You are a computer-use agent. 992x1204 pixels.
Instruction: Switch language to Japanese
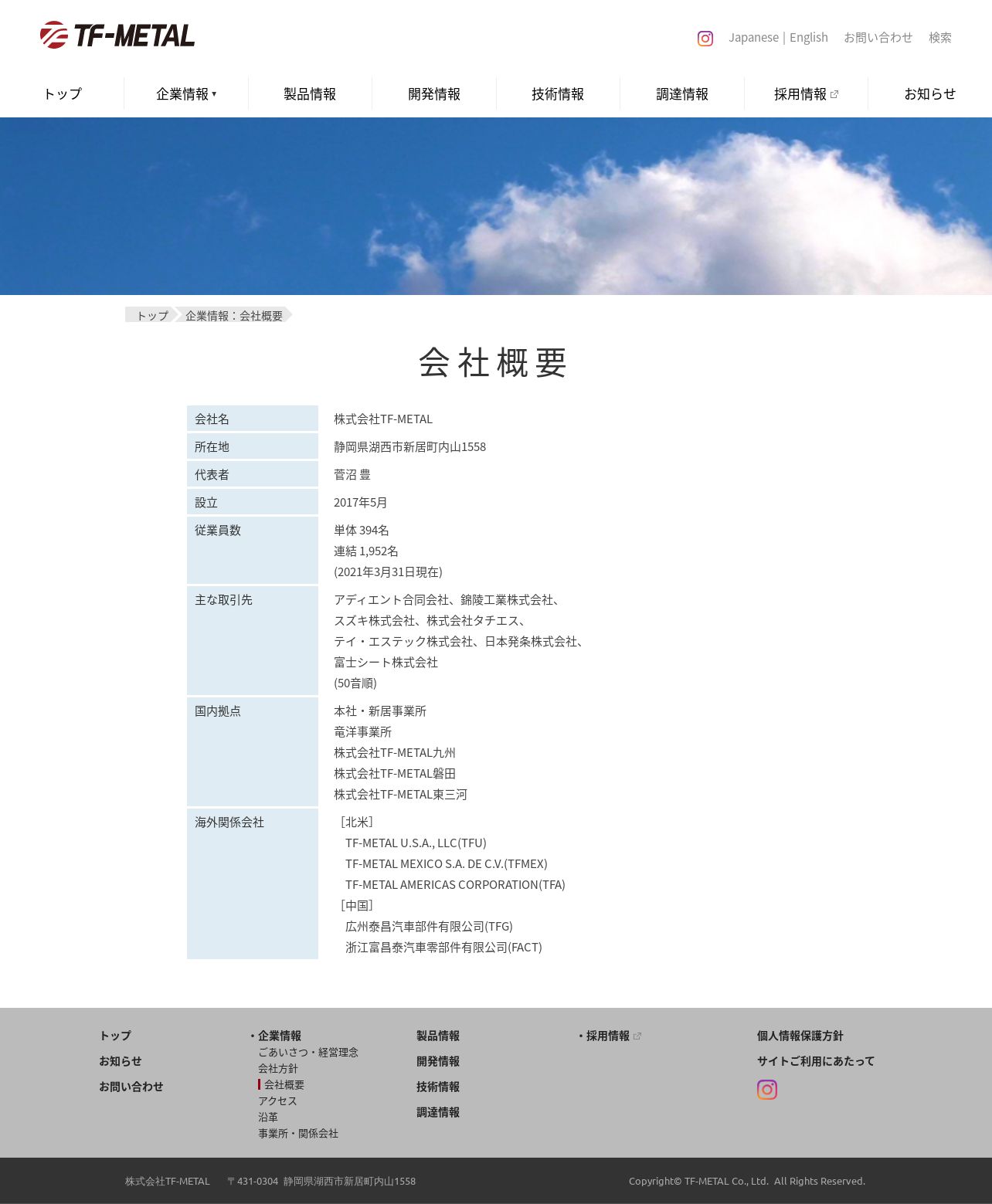coord(753,37)
